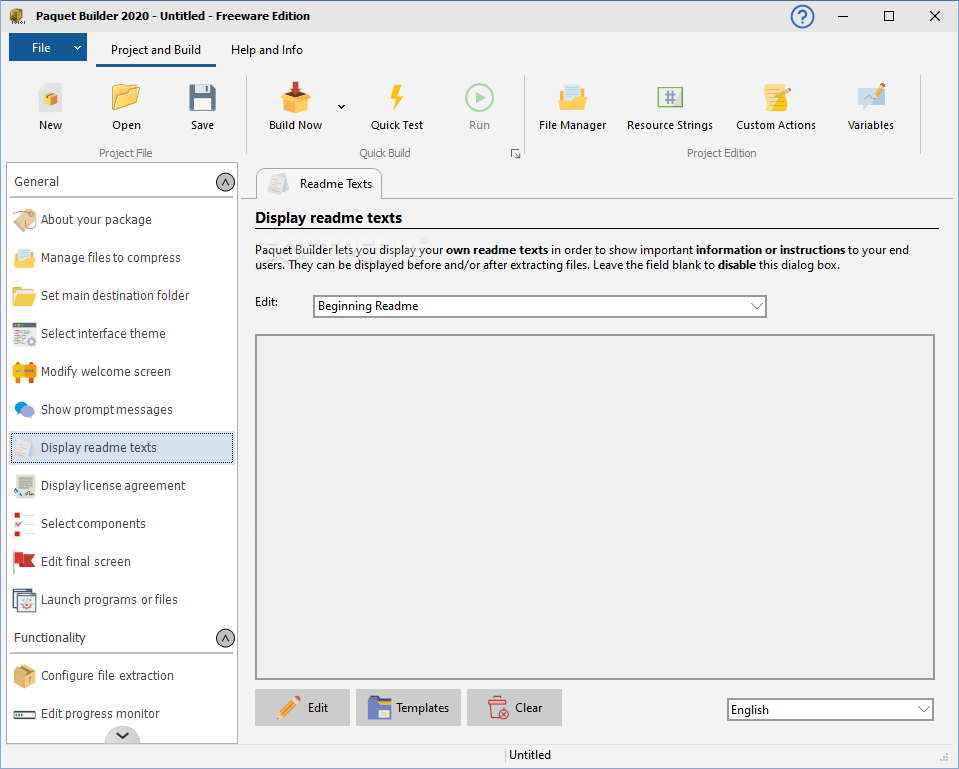Run a Quick Test
The height and width of the screenshot is (769, 959).
396,108
